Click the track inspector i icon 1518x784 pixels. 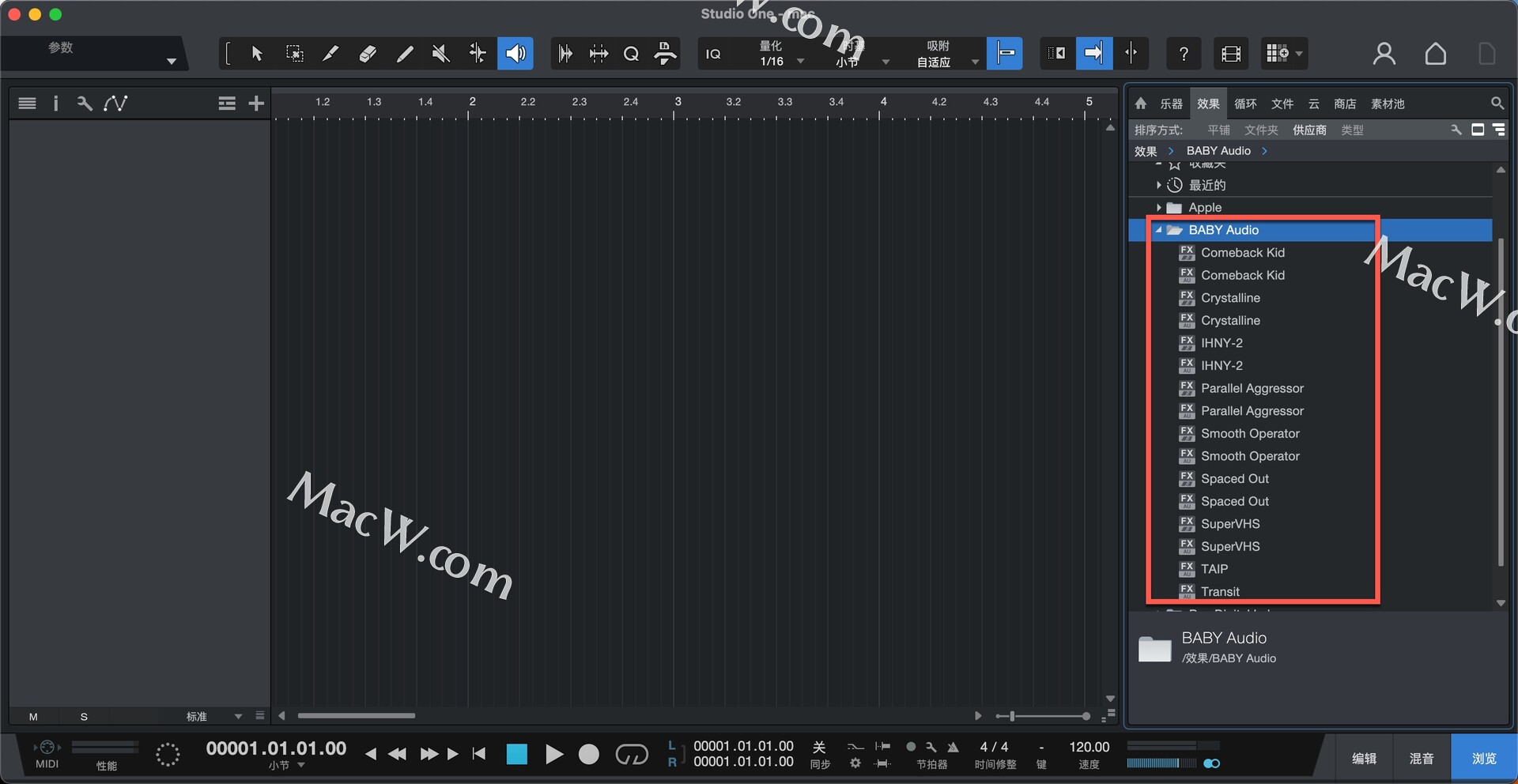pyautogui.click(x=55, y=104)
